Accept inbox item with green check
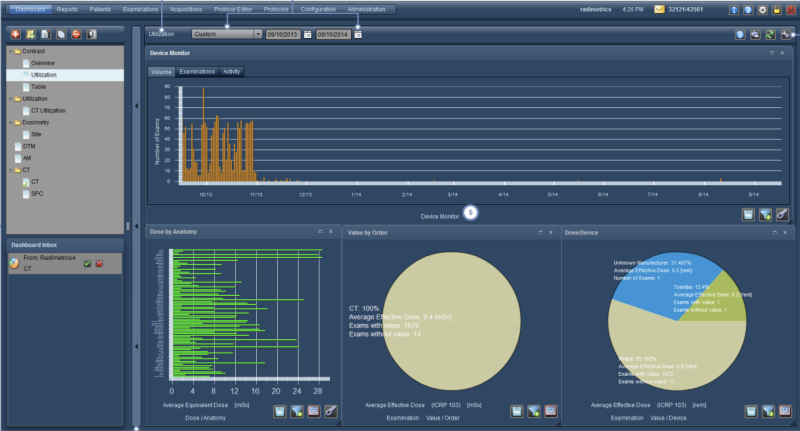The height and width of the screenshot is (431, 800). pos(88,263)
